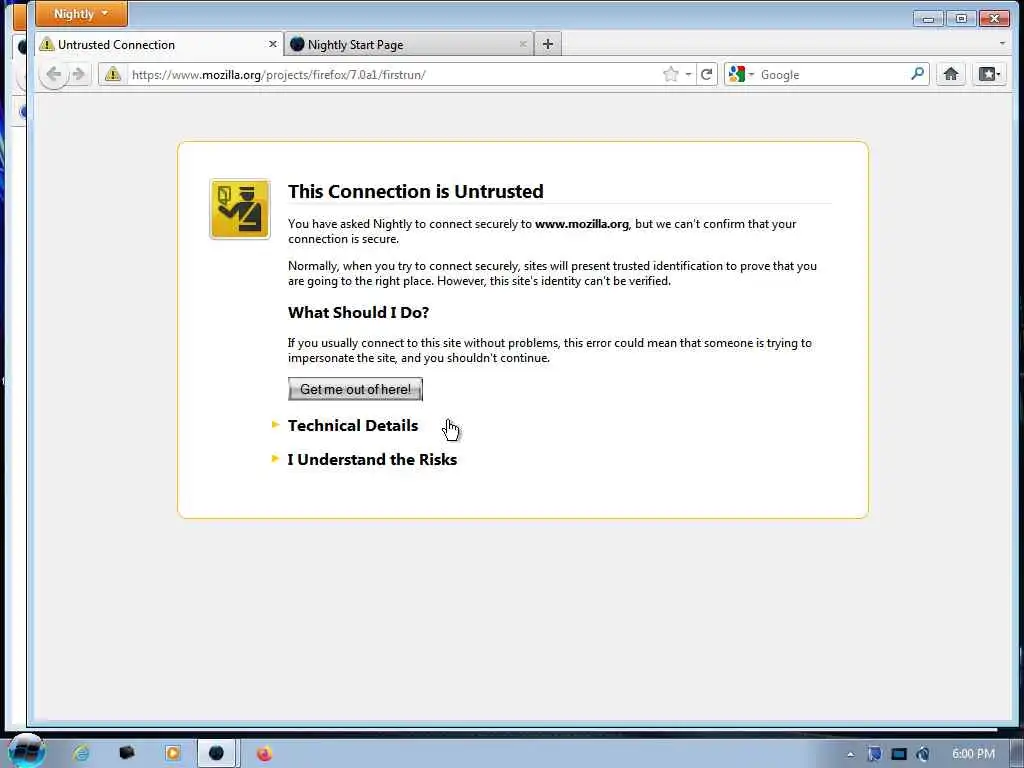
Task: Show hidden system tray icons
Action: 850,754
